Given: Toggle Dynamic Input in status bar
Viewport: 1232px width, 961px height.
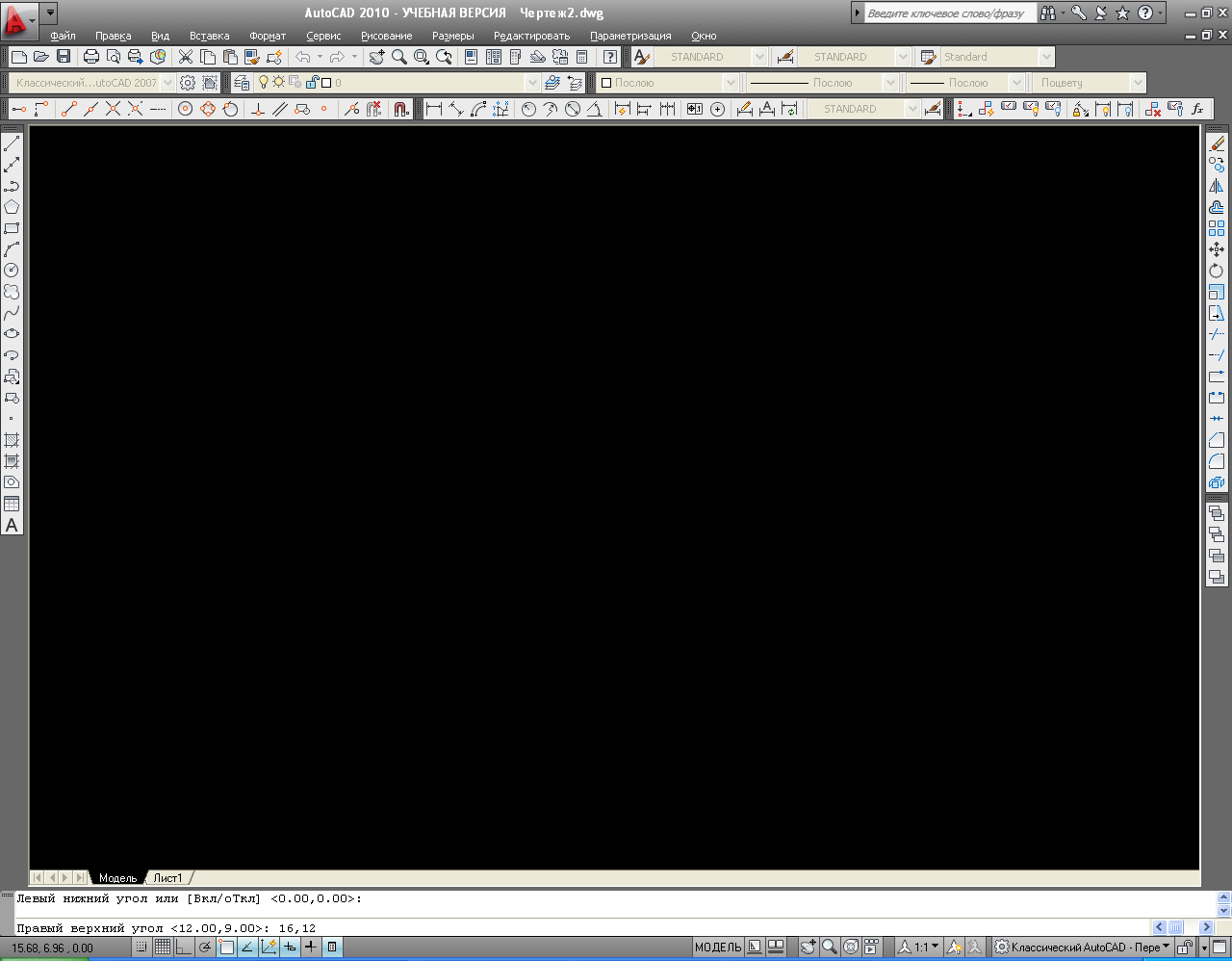Looking at the screenshot, I should pyautogui.click(x=290, y=948).
